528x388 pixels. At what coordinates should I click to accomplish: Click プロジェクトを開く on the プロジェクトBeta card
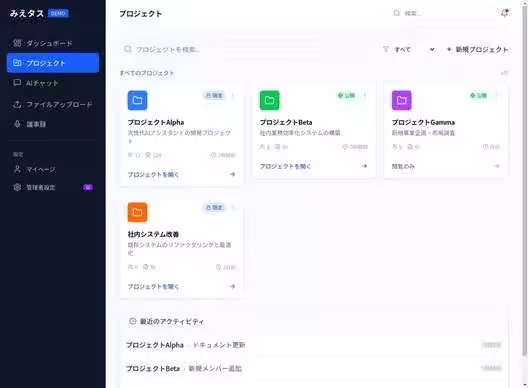click(285, 166)
